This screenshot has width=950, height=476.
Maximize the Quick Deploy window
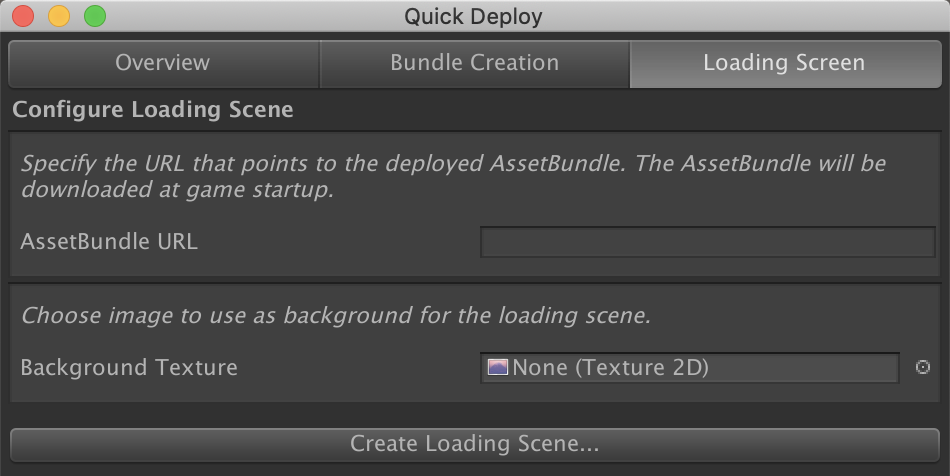[94, 16]
